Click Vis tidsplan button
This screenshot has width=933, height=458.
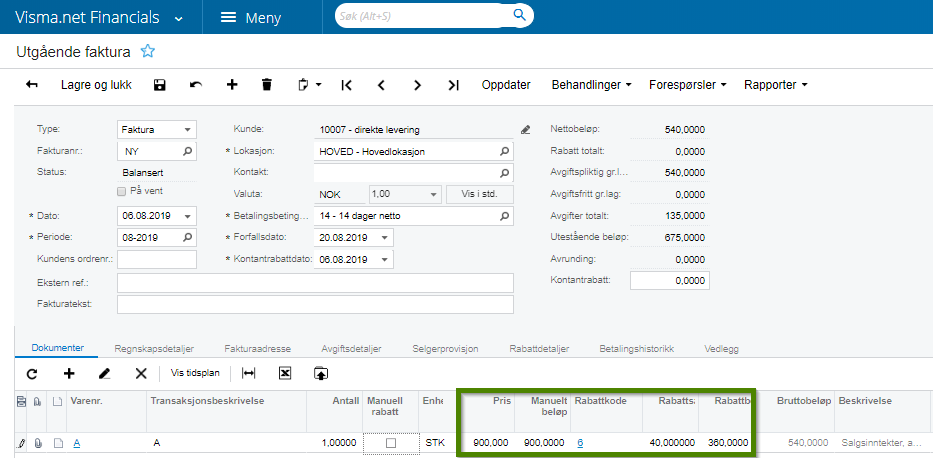pyautogui.click(x=195, y=374)
